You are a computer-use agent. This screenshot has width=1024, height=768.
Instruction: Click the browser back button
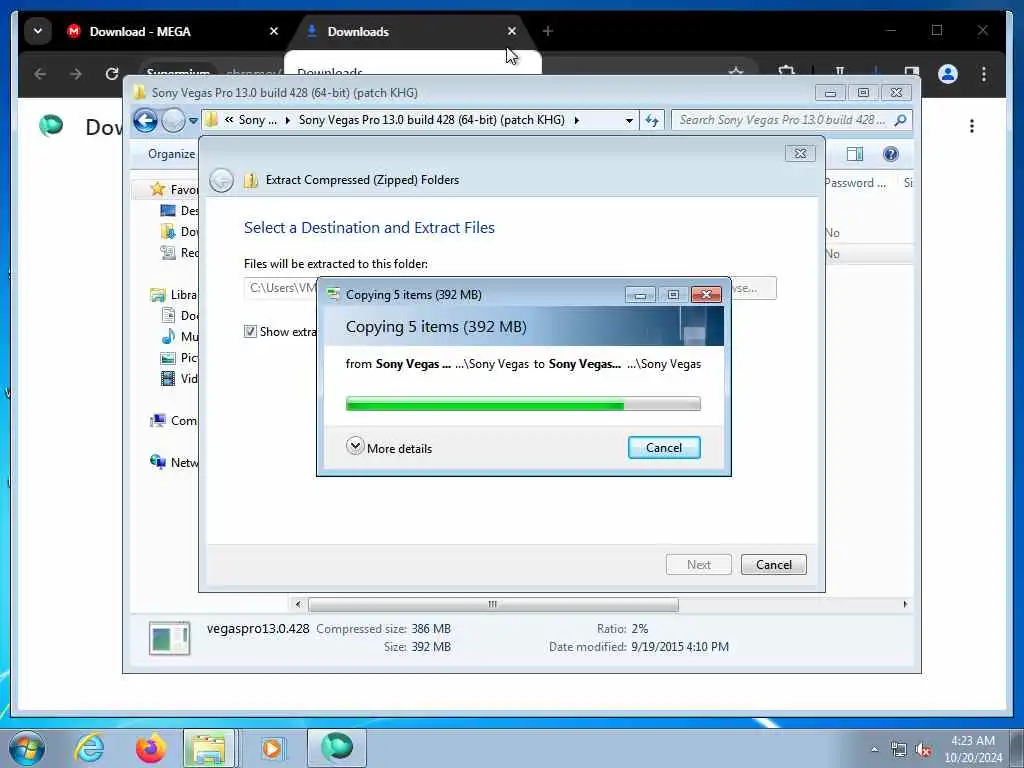pos(40,74)
